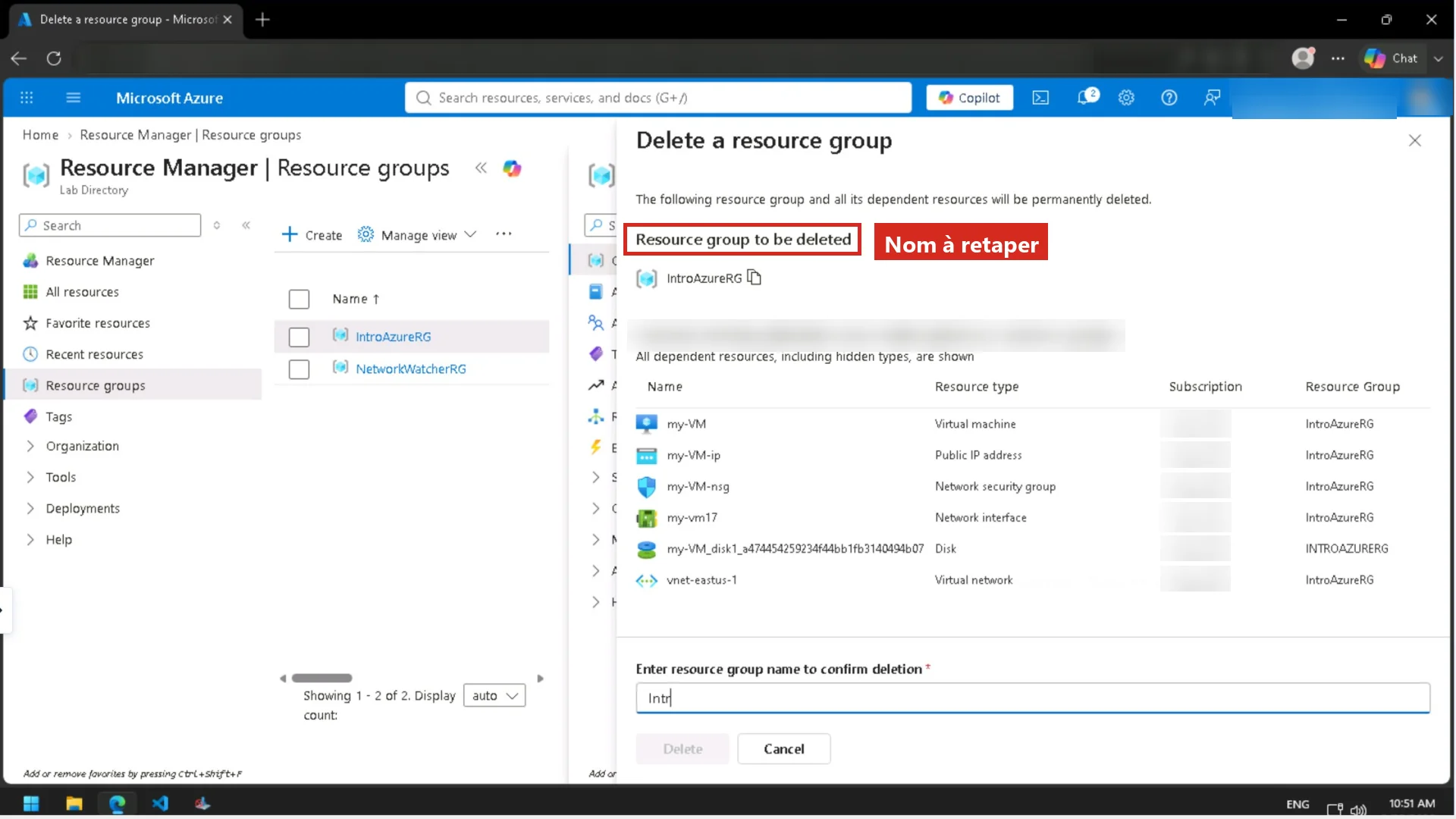1456x819 pixels.
Task: Focus the confirm deletion name input field
Action: click(x=1033, y=698)
